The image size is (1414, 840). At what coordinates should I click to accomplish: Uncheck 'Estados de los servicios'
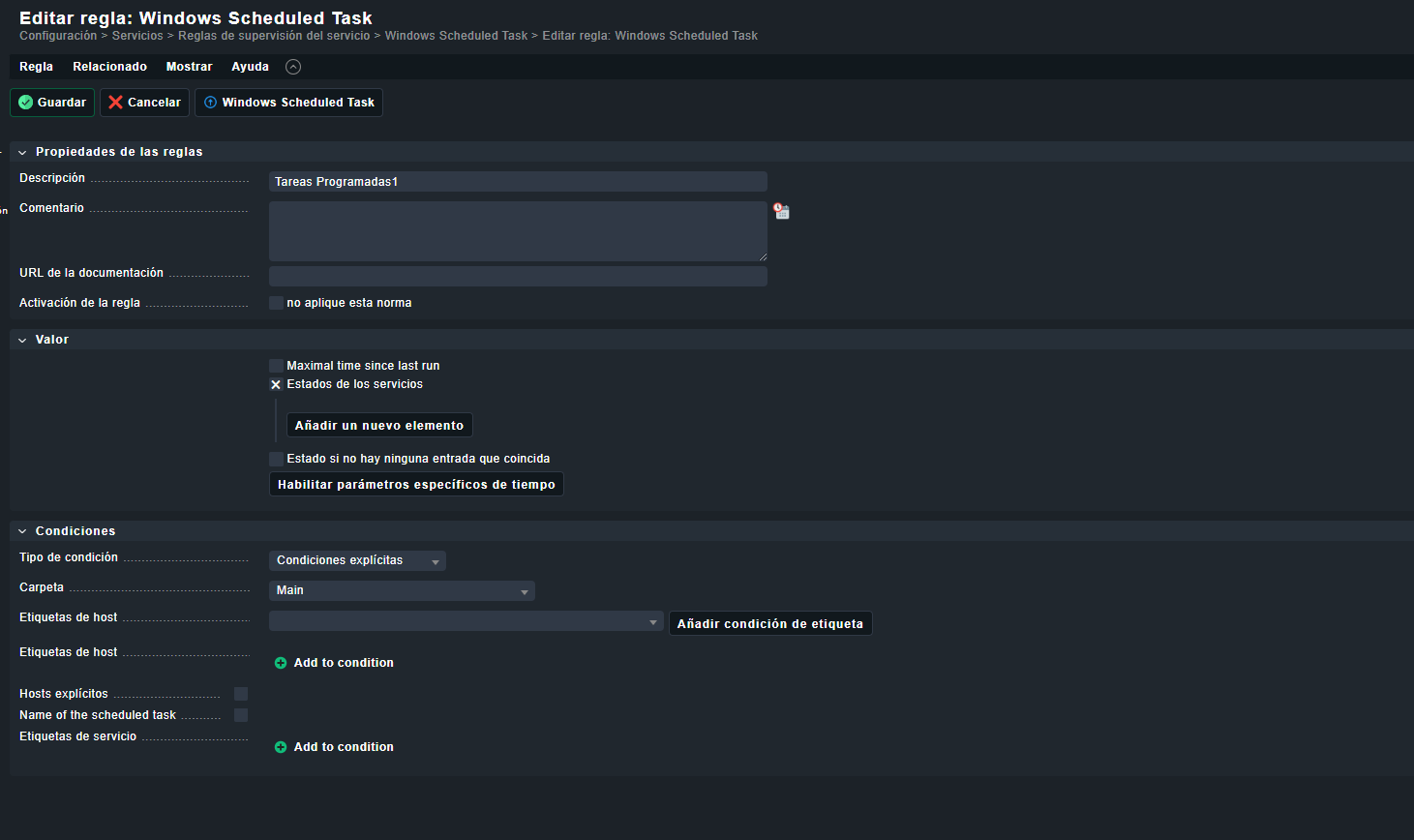coord(276,384)
